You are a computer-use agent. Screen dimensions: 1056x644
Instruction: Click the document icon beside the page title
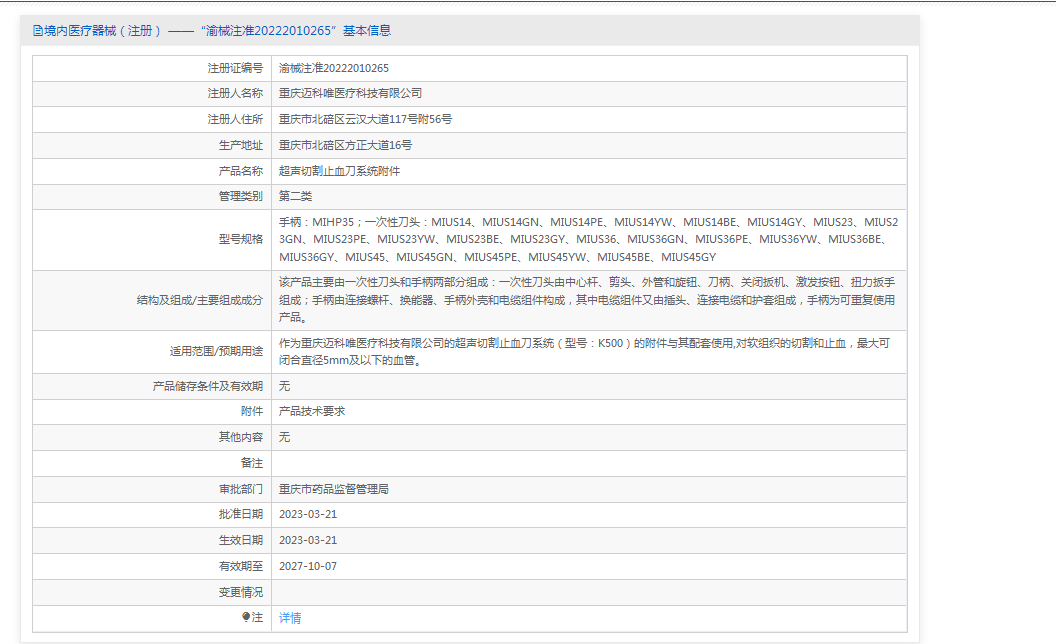(x=38, y=31)
